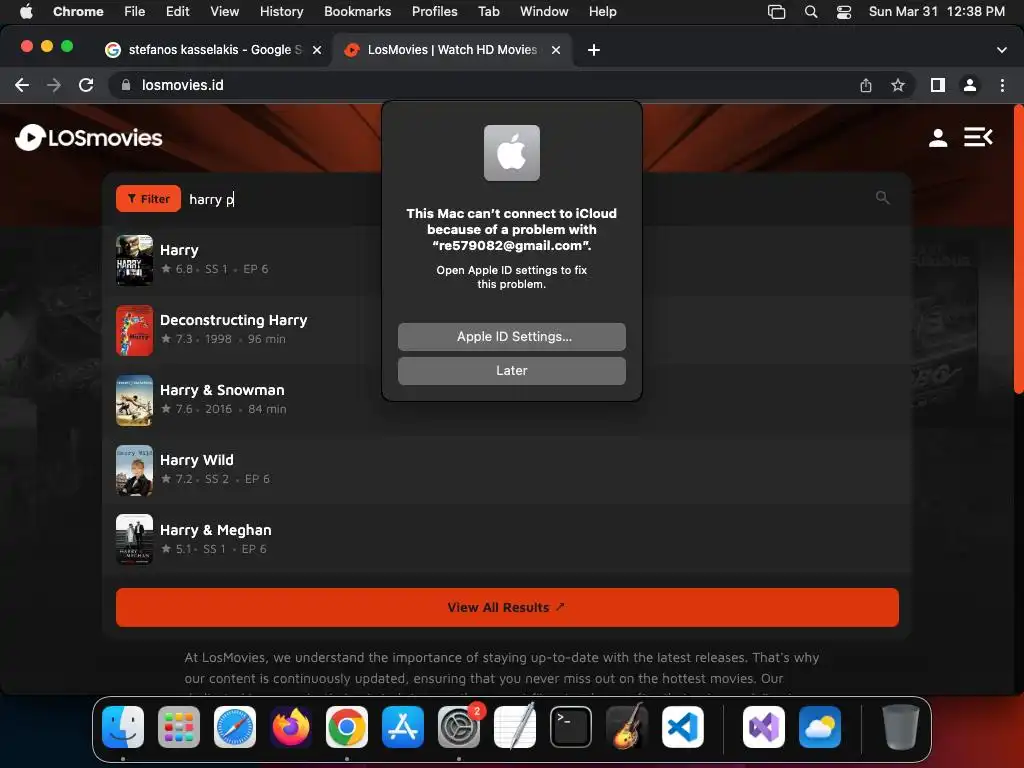Close the stefanos kasselakis Google tab

point(317,50)
